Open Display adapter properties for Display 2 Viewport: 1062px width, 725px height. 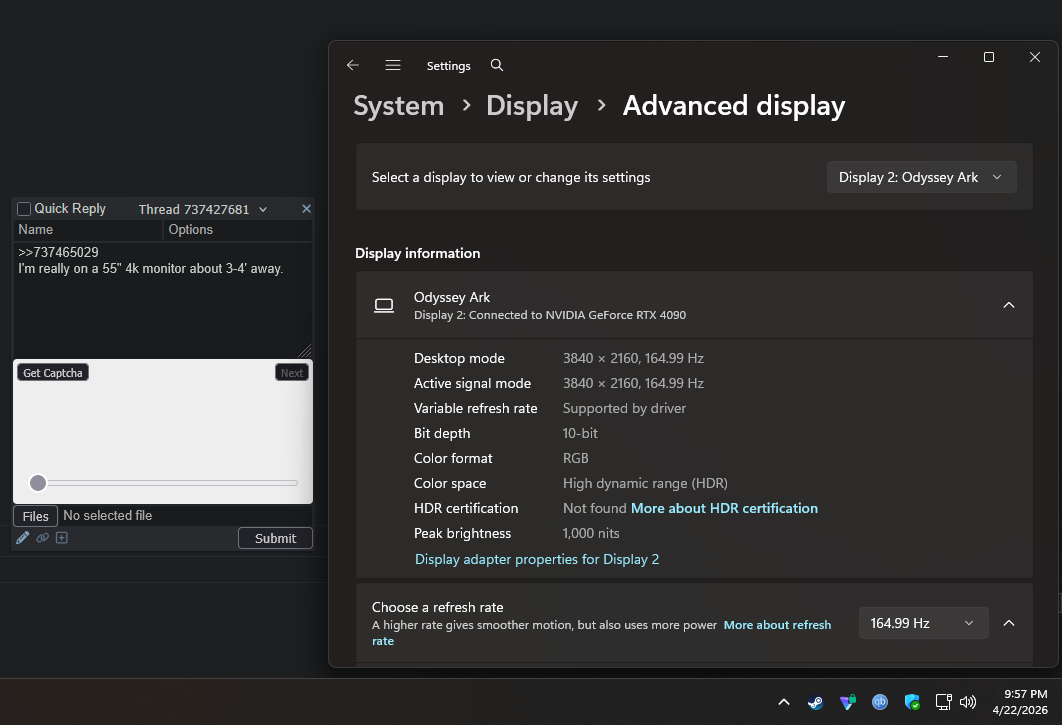click(537, 559)
